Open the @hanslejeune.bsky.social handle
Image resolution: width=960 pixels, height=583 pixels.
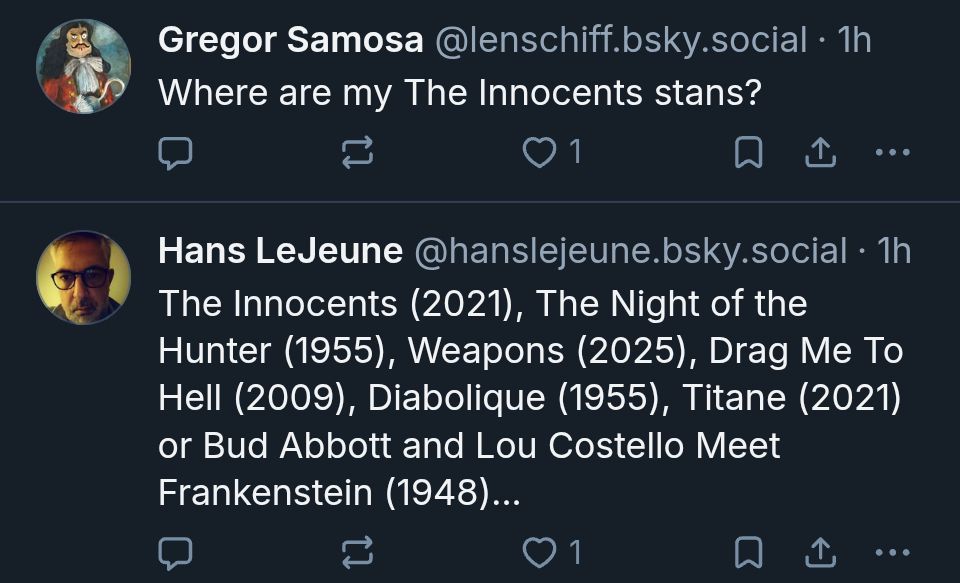coord(630,251)
